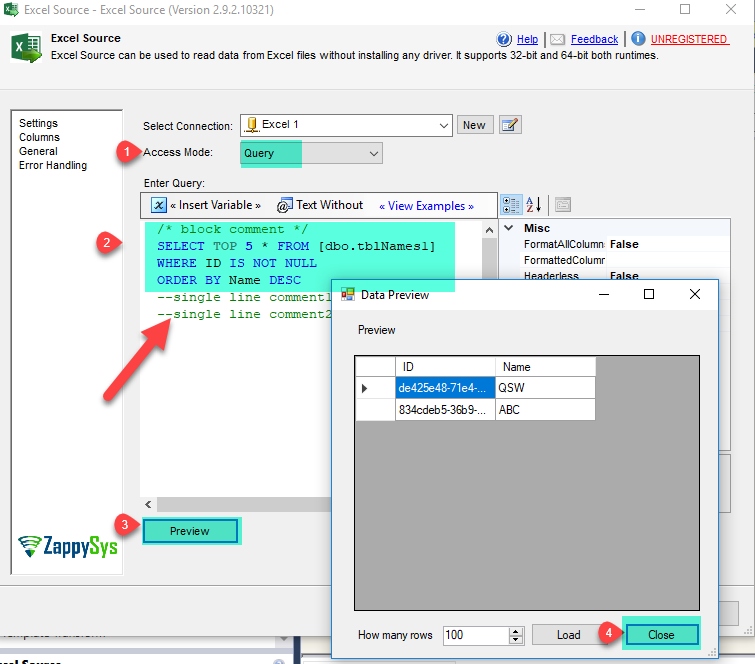
Task: Click the Text Without toolbar icon
Action: [284, 205]
